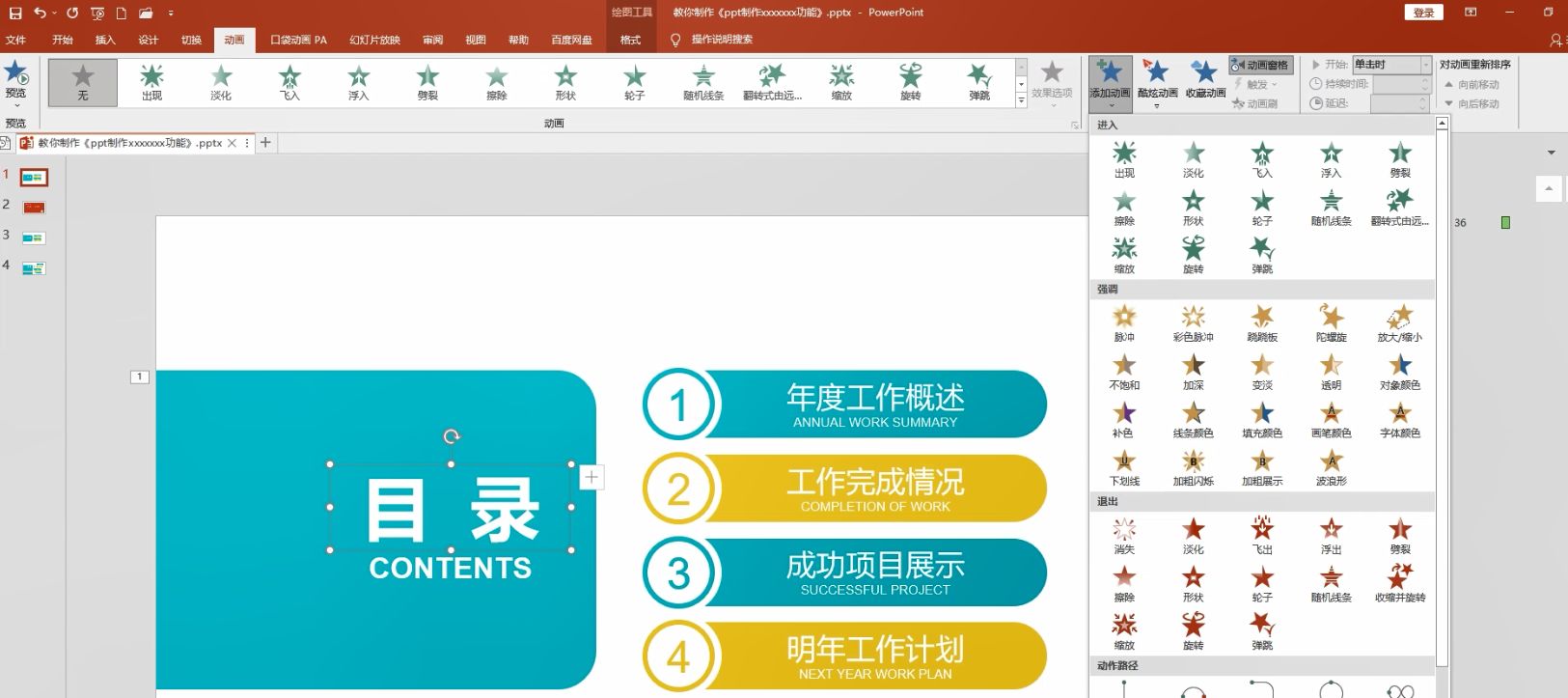Apply 陀螺旋 (Spin) emphasis effect
1568x698 pixels.
pos(1331,324)
